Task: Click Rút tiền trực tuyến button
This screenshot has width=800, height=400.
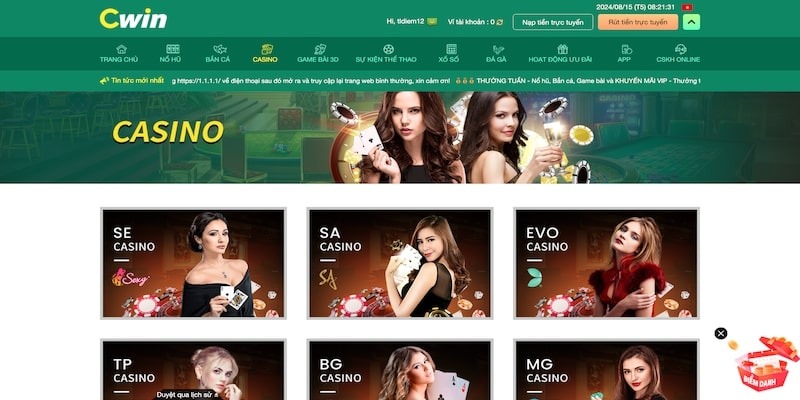Action: (638, 22)
